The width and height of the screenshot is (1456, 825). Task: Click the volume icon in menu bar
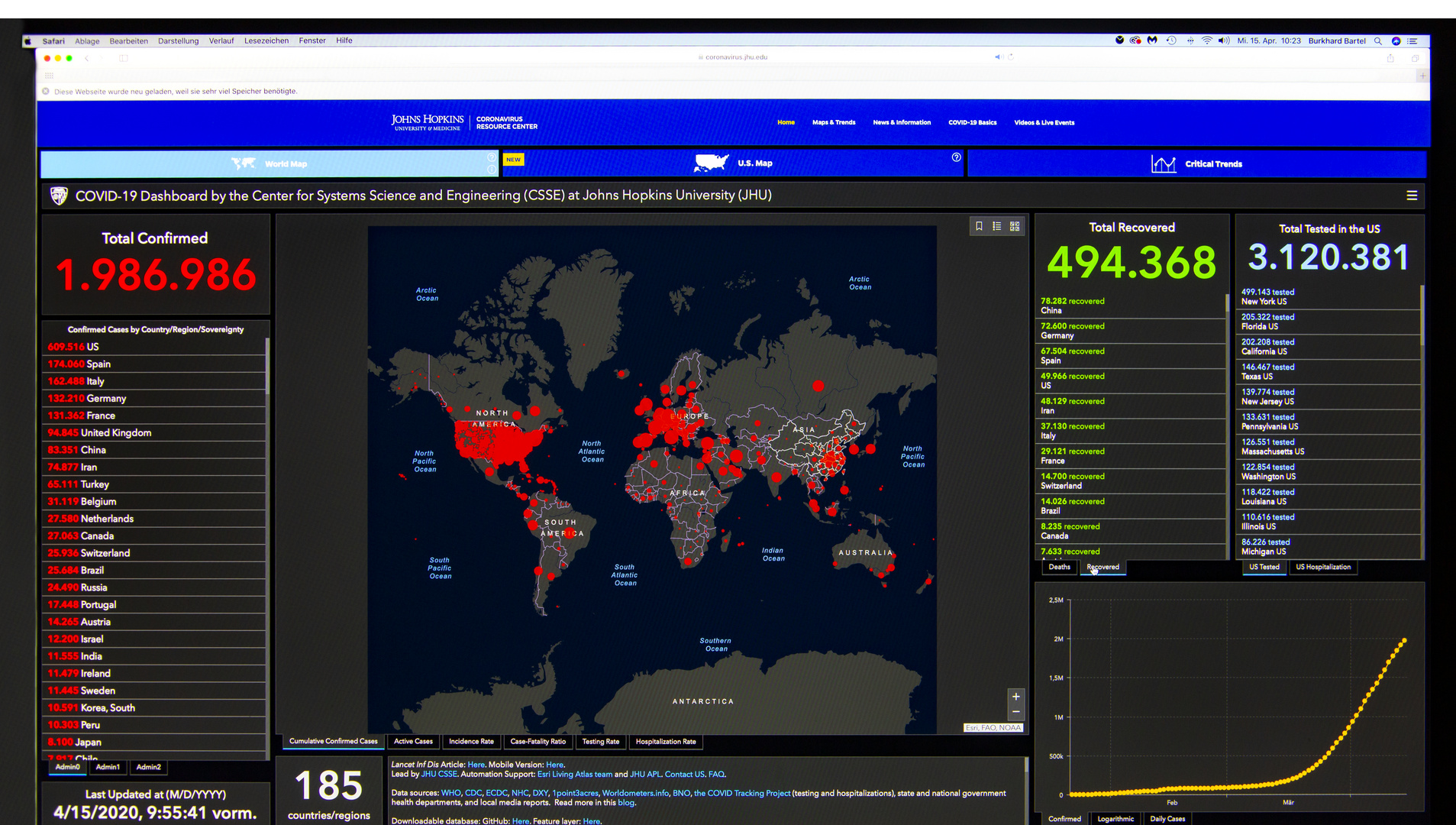pos(1223,41)
